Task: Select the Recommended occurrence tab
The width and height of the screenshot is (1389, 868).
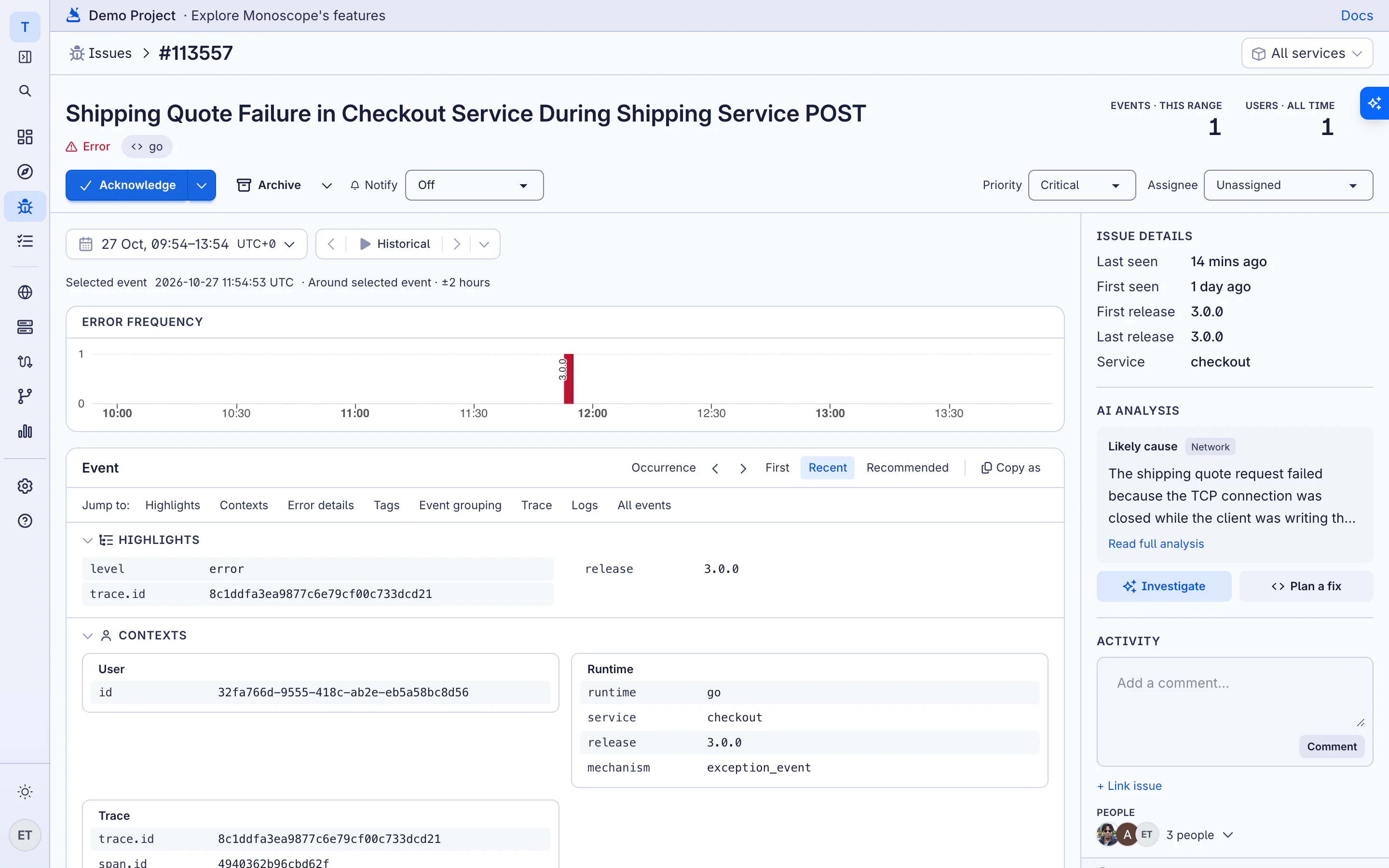Action: tap(907, 468)
